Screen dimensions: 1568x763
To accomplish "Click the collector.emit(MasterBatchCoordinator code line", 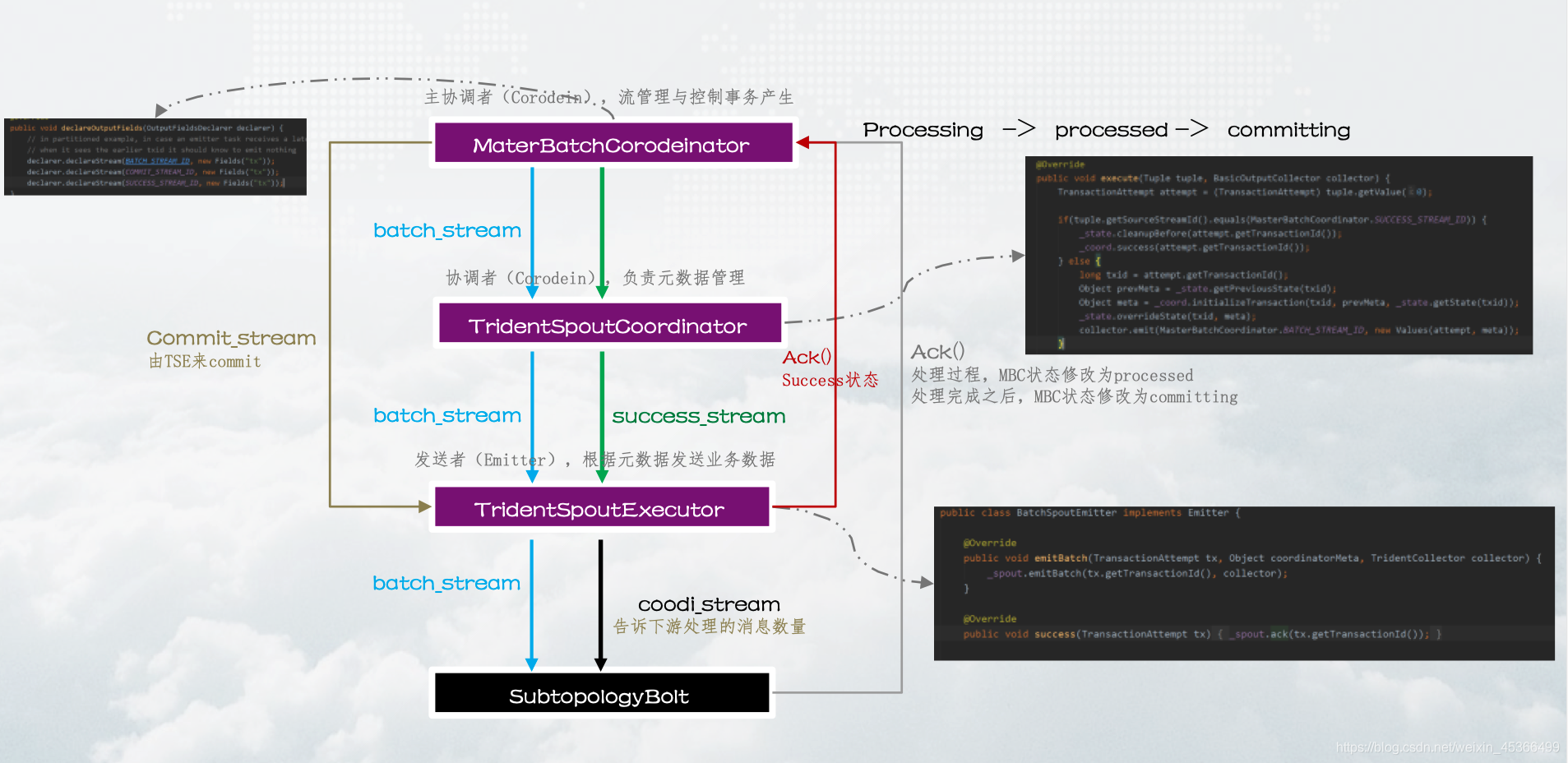I will coord(1298,330).
